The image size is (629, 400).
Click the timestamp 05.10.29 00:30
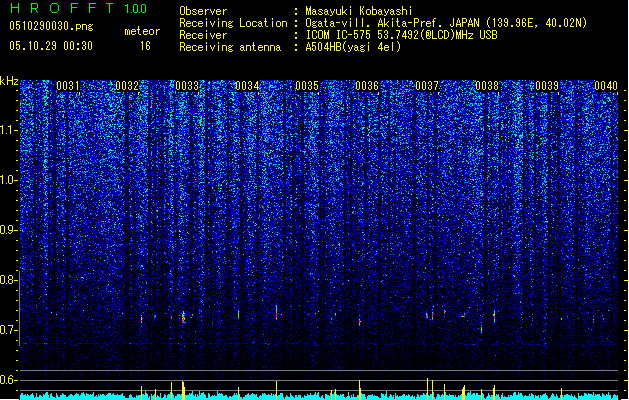tap(51, 46)
